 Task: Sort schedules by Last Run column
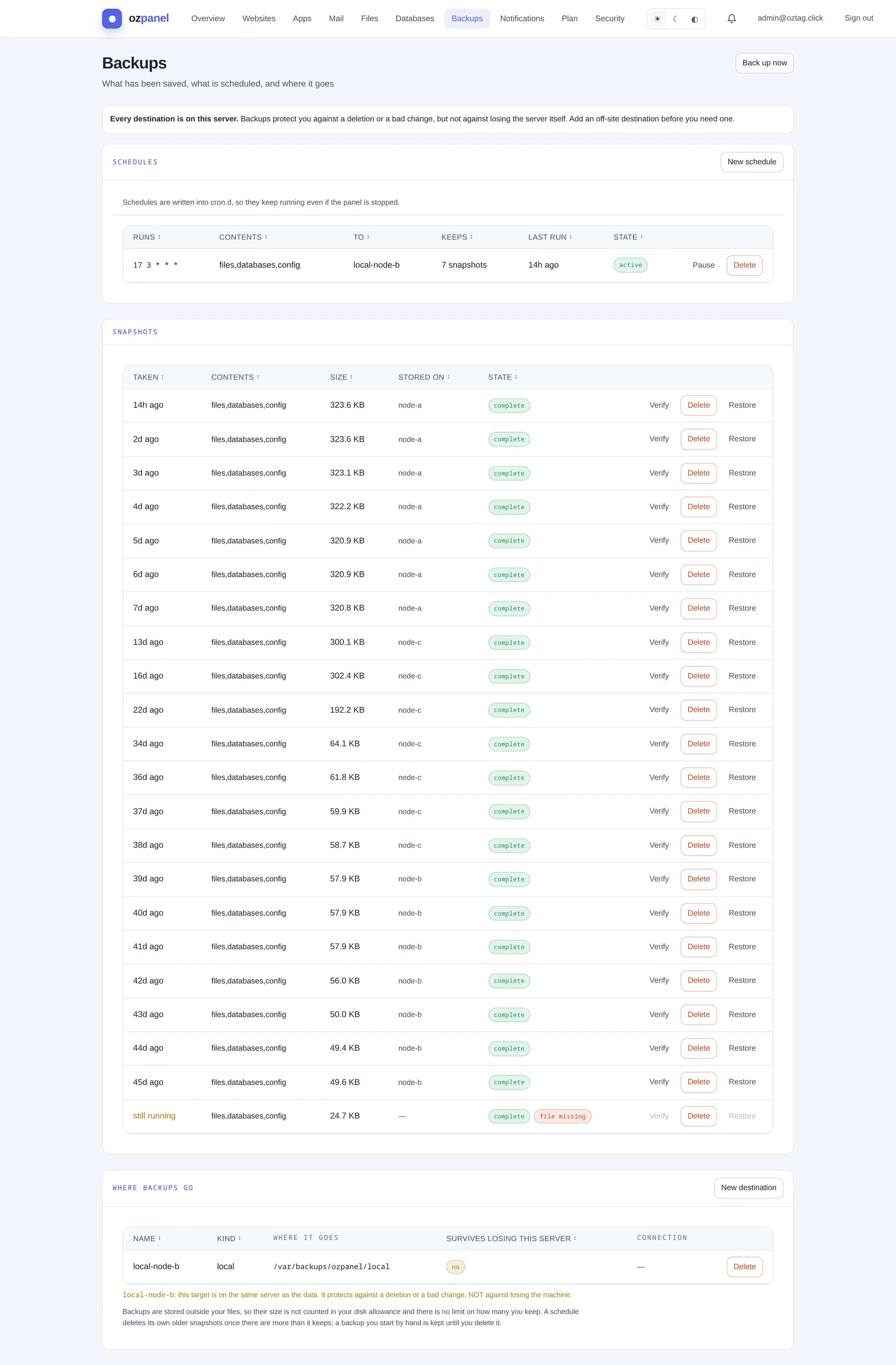550,237
